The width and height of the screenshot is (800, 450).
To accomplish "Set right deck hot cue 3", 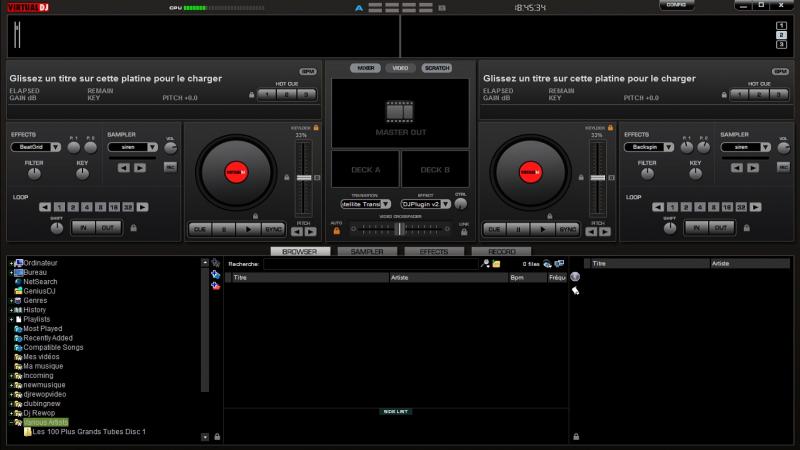I will 778,94.
